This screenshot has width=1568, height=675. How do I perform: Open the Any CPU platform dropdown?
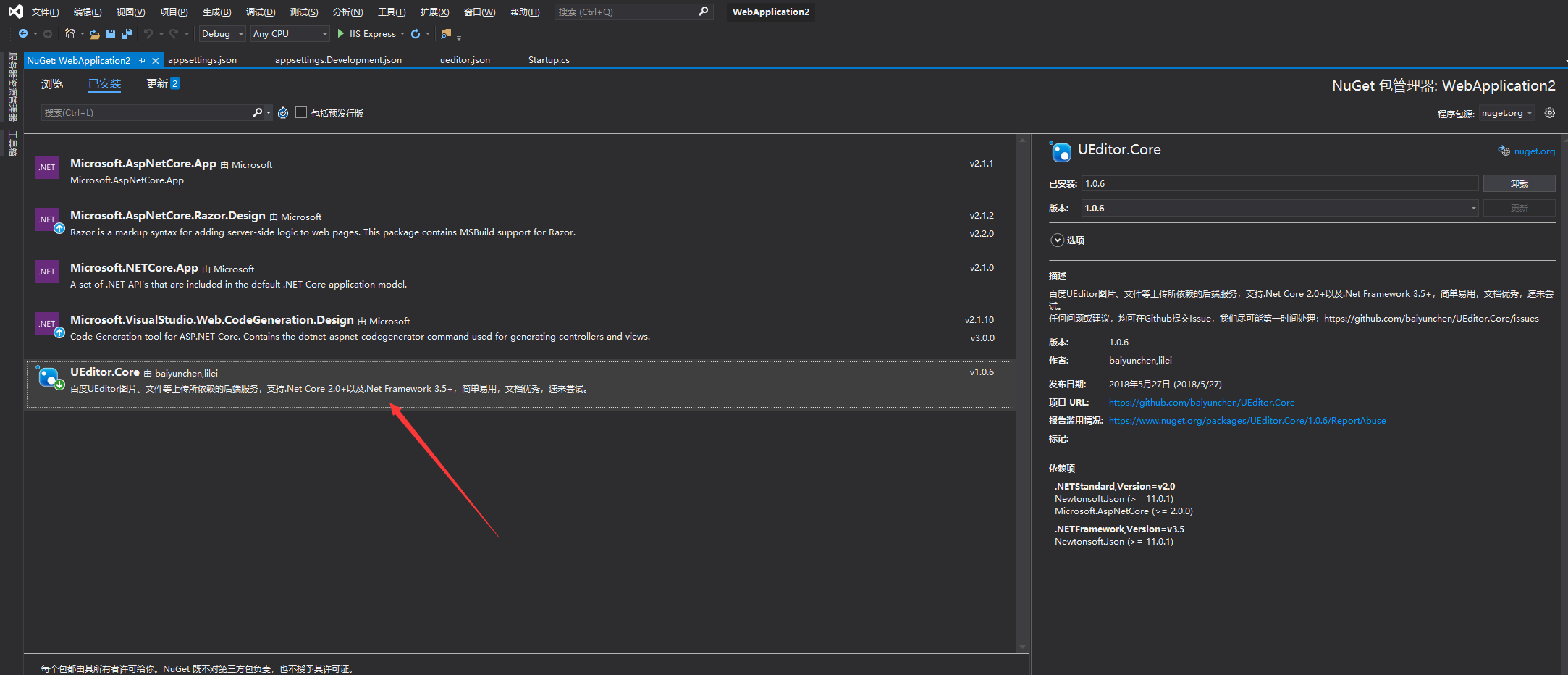point(290,34)
